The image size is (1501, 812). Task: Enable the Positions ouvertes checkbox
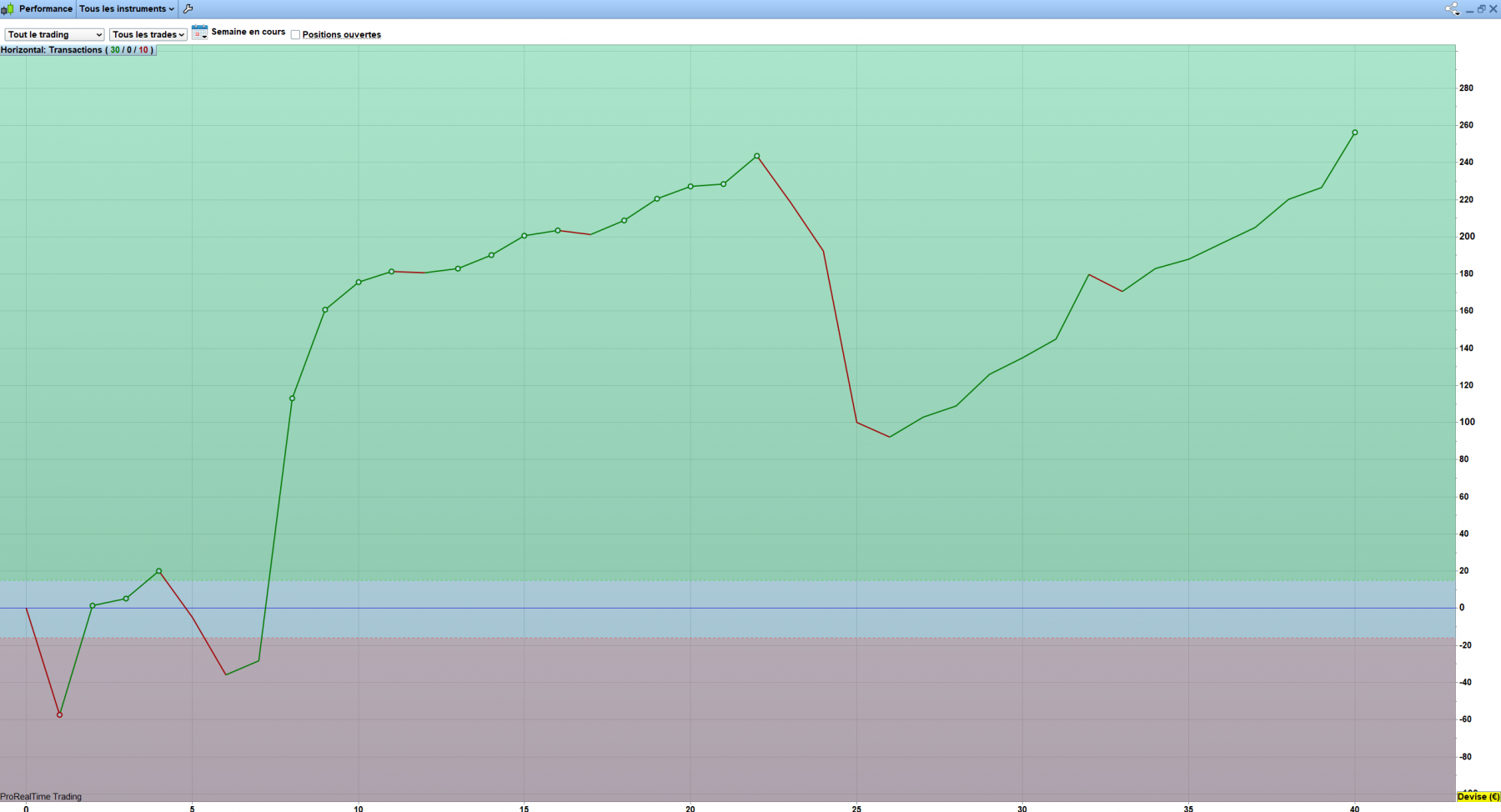tap(295, 35)
